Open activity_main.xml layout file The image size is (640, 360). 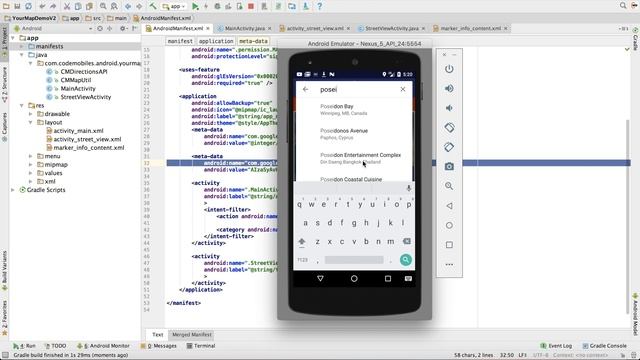(78, 131)
